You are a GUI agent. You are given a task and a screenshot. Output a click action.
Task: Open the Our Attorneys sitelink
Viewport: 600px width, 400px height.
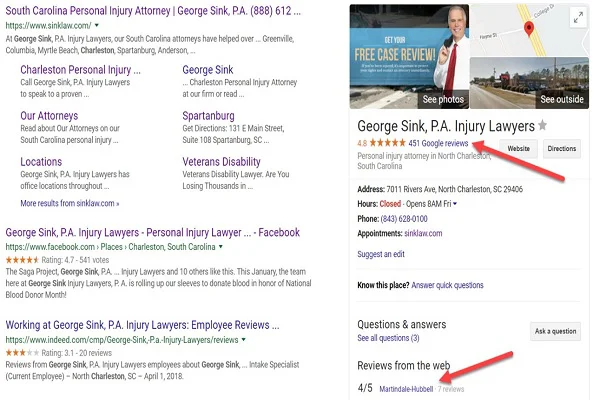tap(49, 116)
